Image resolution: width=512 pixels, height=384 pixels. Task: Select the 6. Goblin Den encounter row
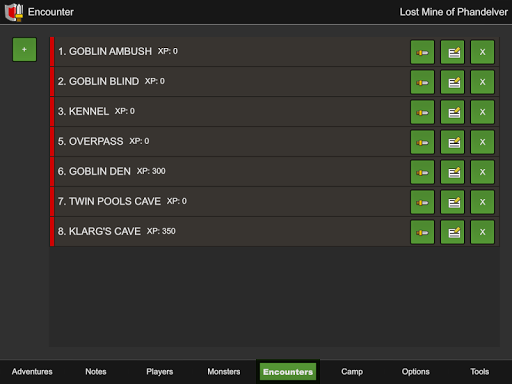tap(274, 172)
